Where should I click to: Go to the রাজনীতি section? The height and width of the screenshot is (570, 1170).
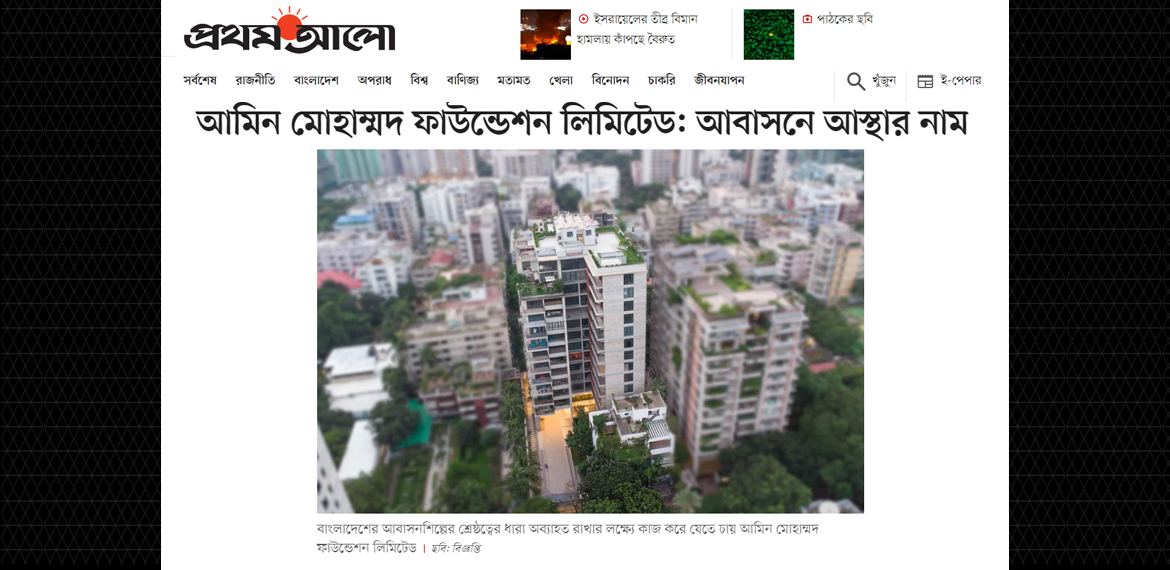(255, 81)
